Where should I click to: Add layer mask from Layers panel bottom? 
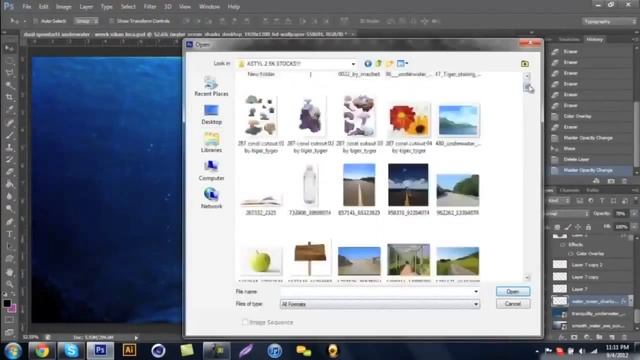574,337
